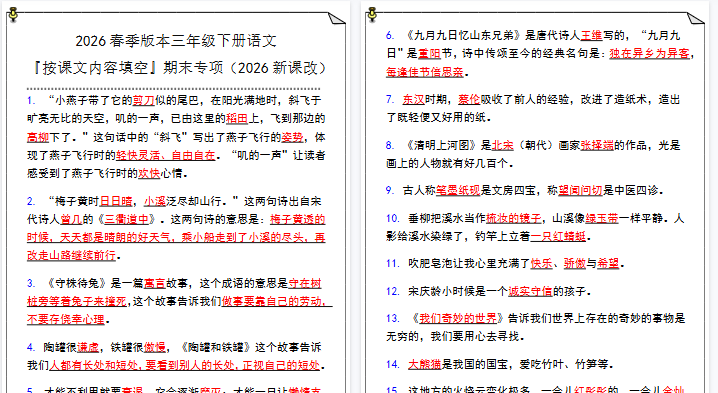The image size is (718, 393).
Task: Click the red answer '快乐' in question 11
Action: pyautogui.click(x=542, y=263)
